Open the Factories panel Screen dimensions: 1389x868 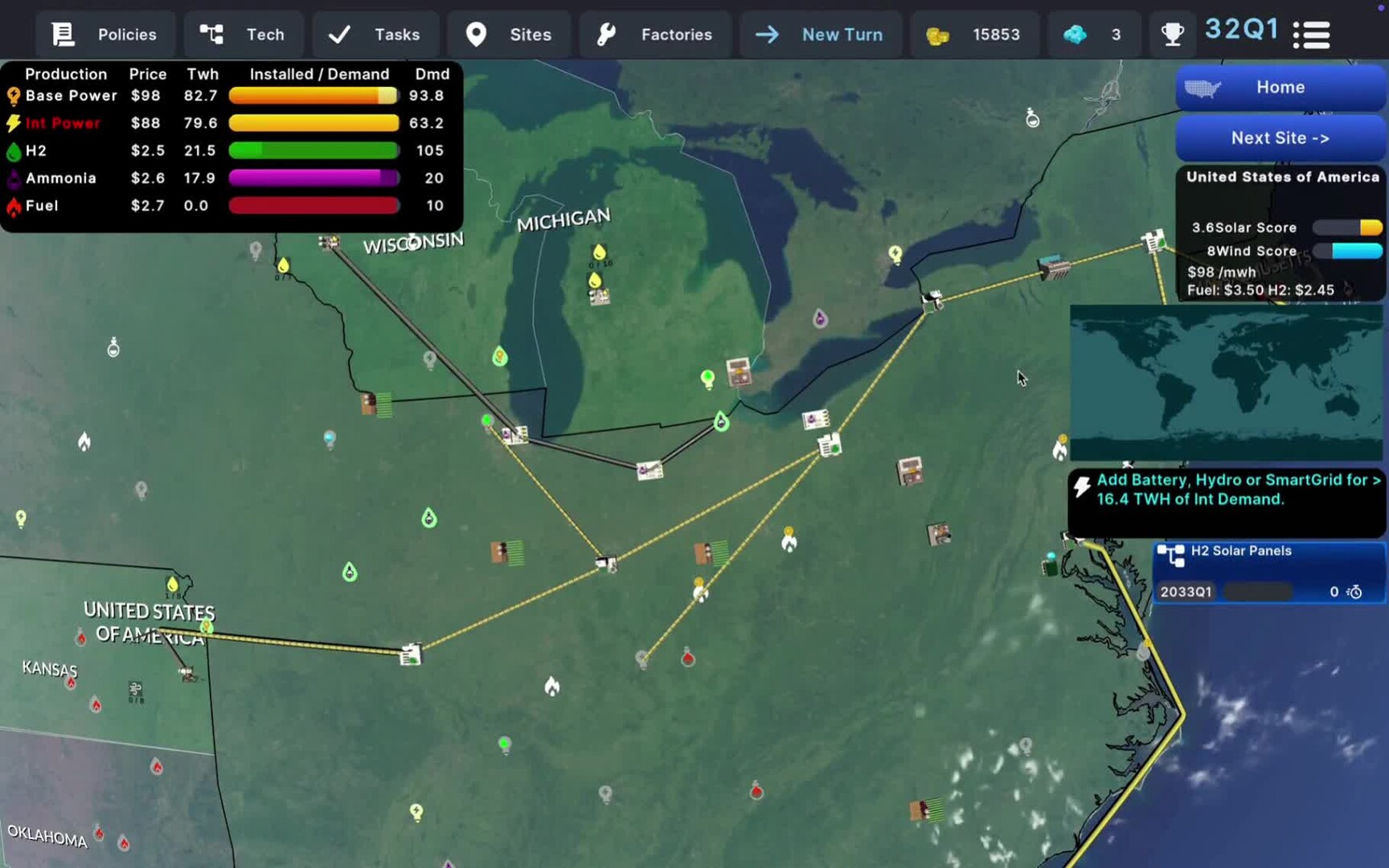655,35
